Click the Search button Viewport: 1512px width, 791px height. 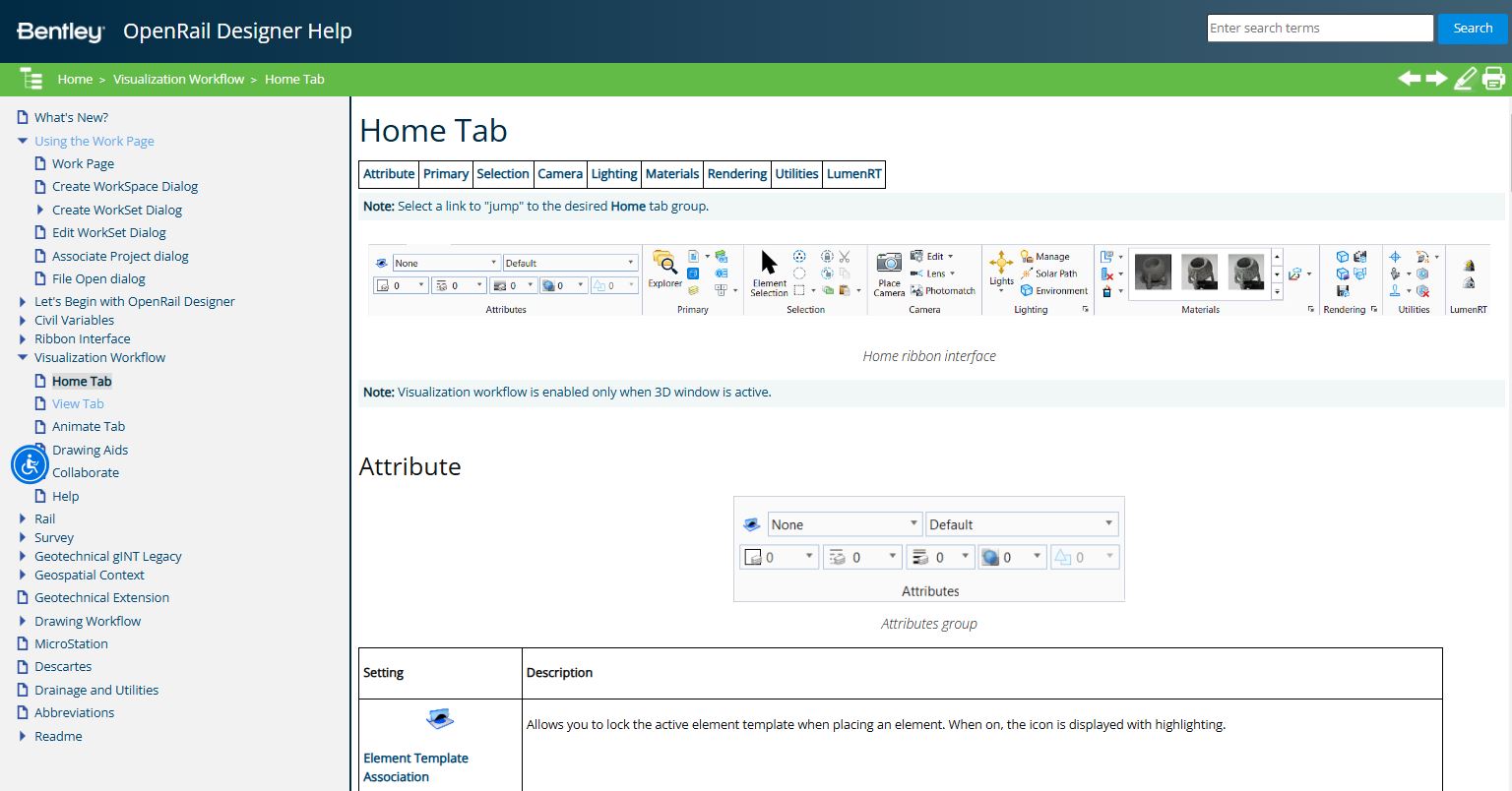pyautogui.click(x=1473, y=29)
